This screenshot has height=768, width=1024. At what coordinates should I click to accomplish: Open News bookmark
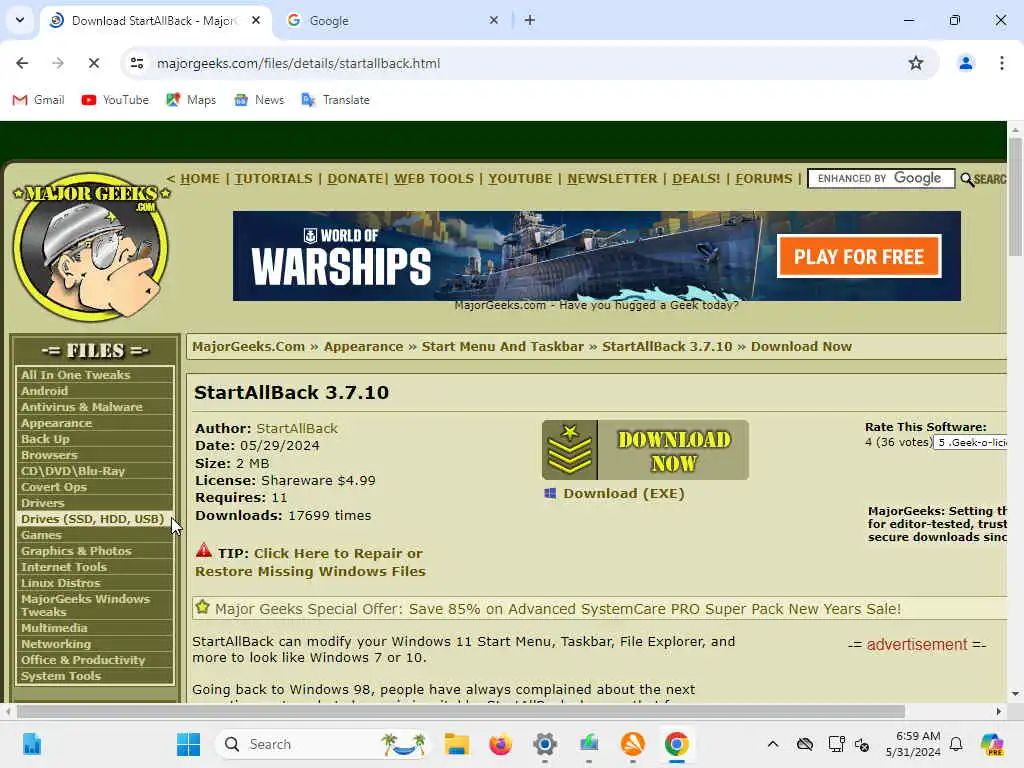coord(259,100)
